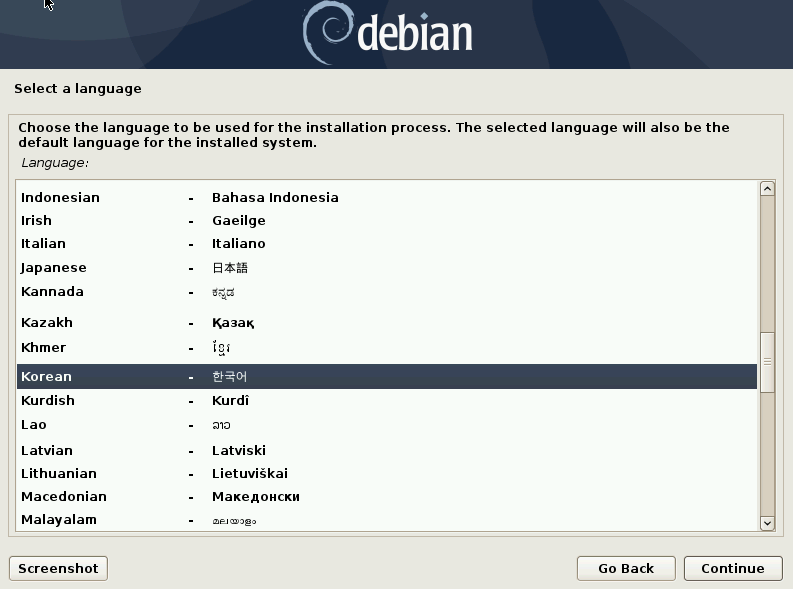Click the Screenshot button
Viewport: 793px width, 589px height.
tap(58, 568)
